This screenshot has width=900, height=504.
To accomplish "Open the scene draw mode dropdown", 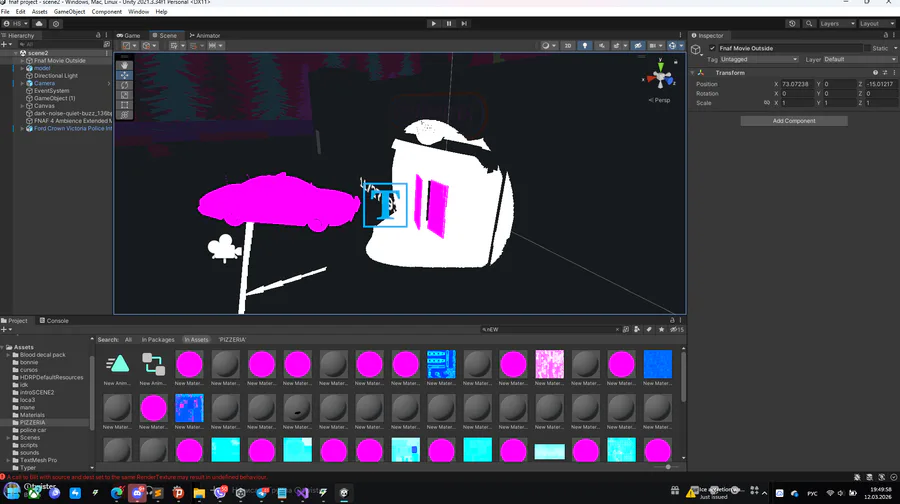I will (548, 46).
